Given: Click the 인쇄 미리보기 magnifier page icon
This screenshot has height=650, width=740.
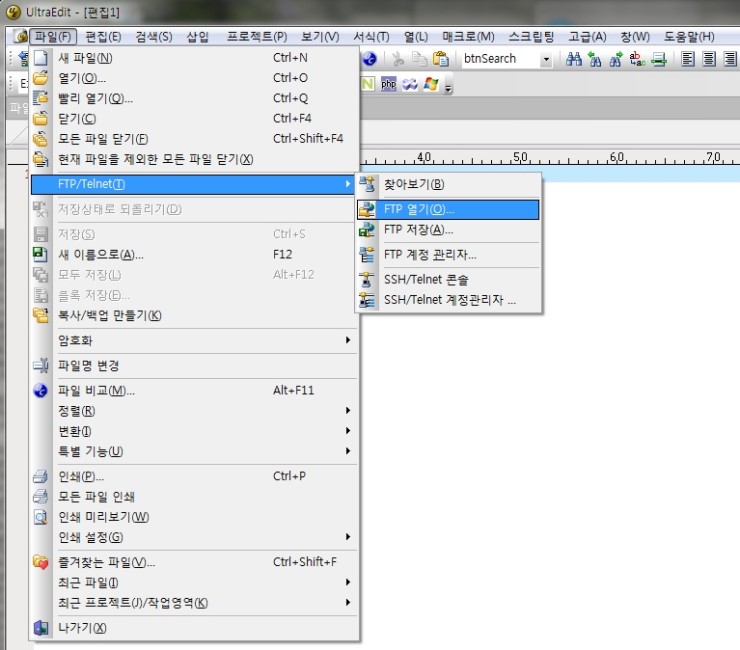Looking at the screenshot, I should pos(41,517).
